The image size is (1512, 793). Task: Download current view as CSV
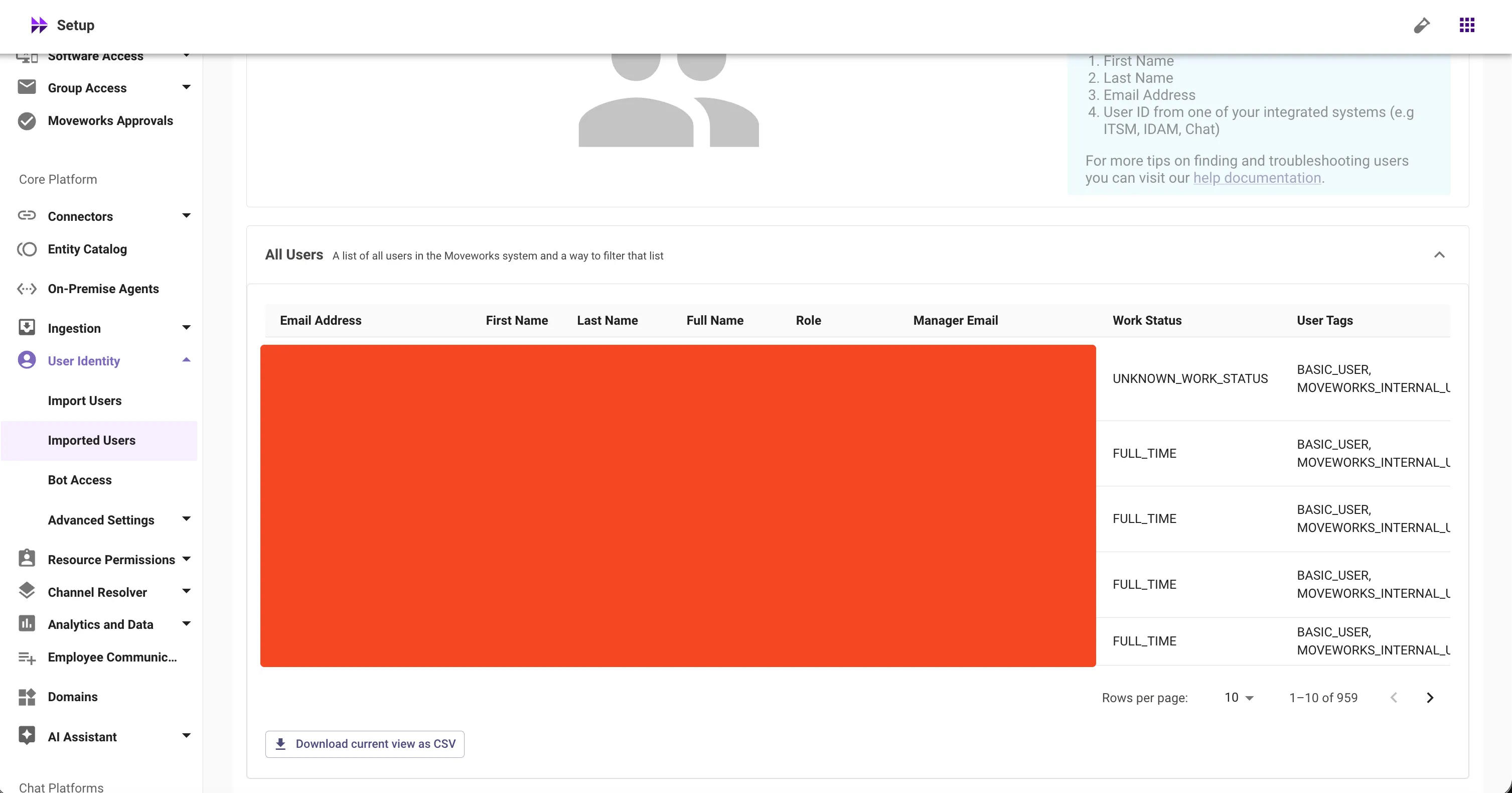point(365,744)
